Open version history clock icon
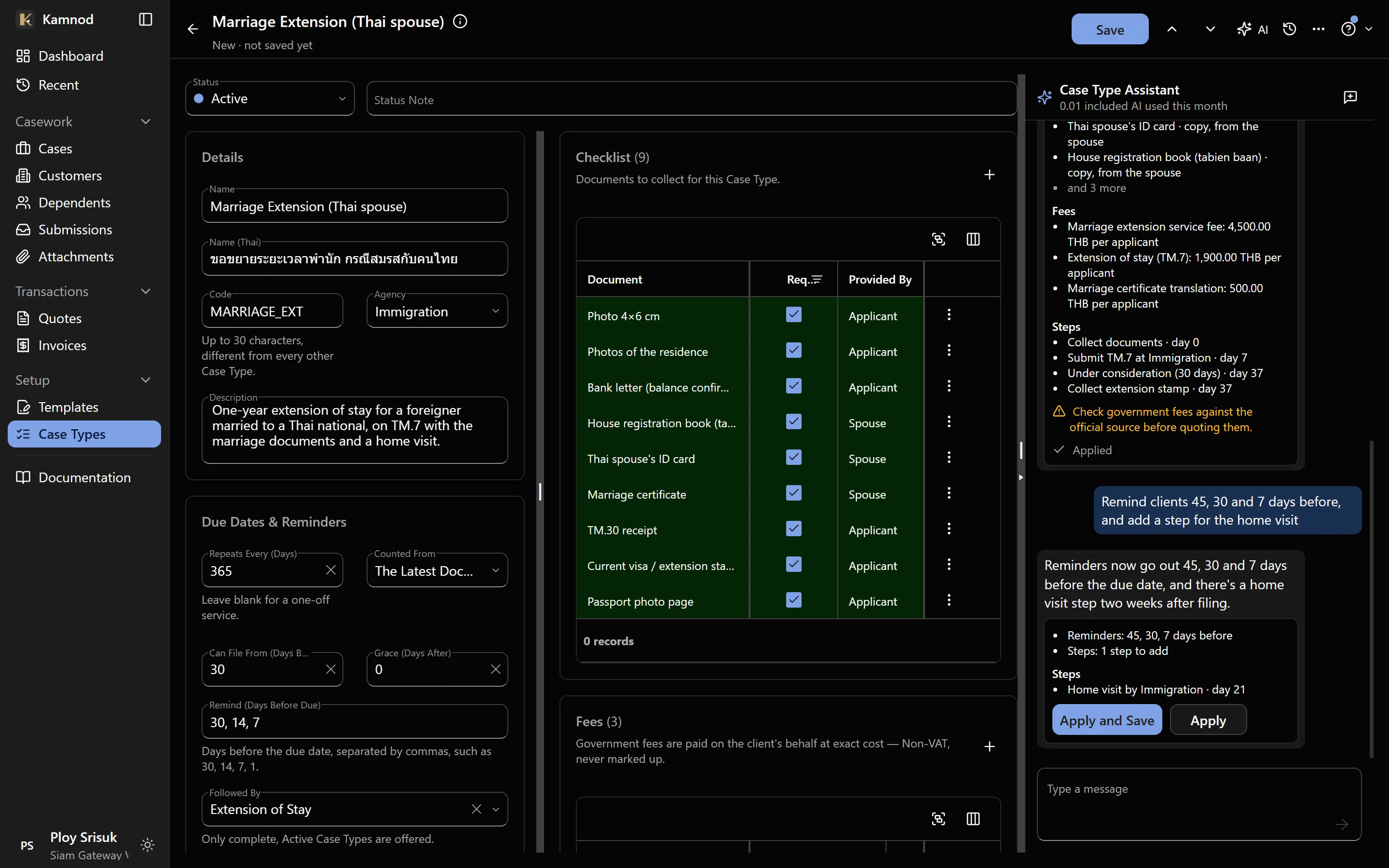The image size is (1389, 868). 1289,29
